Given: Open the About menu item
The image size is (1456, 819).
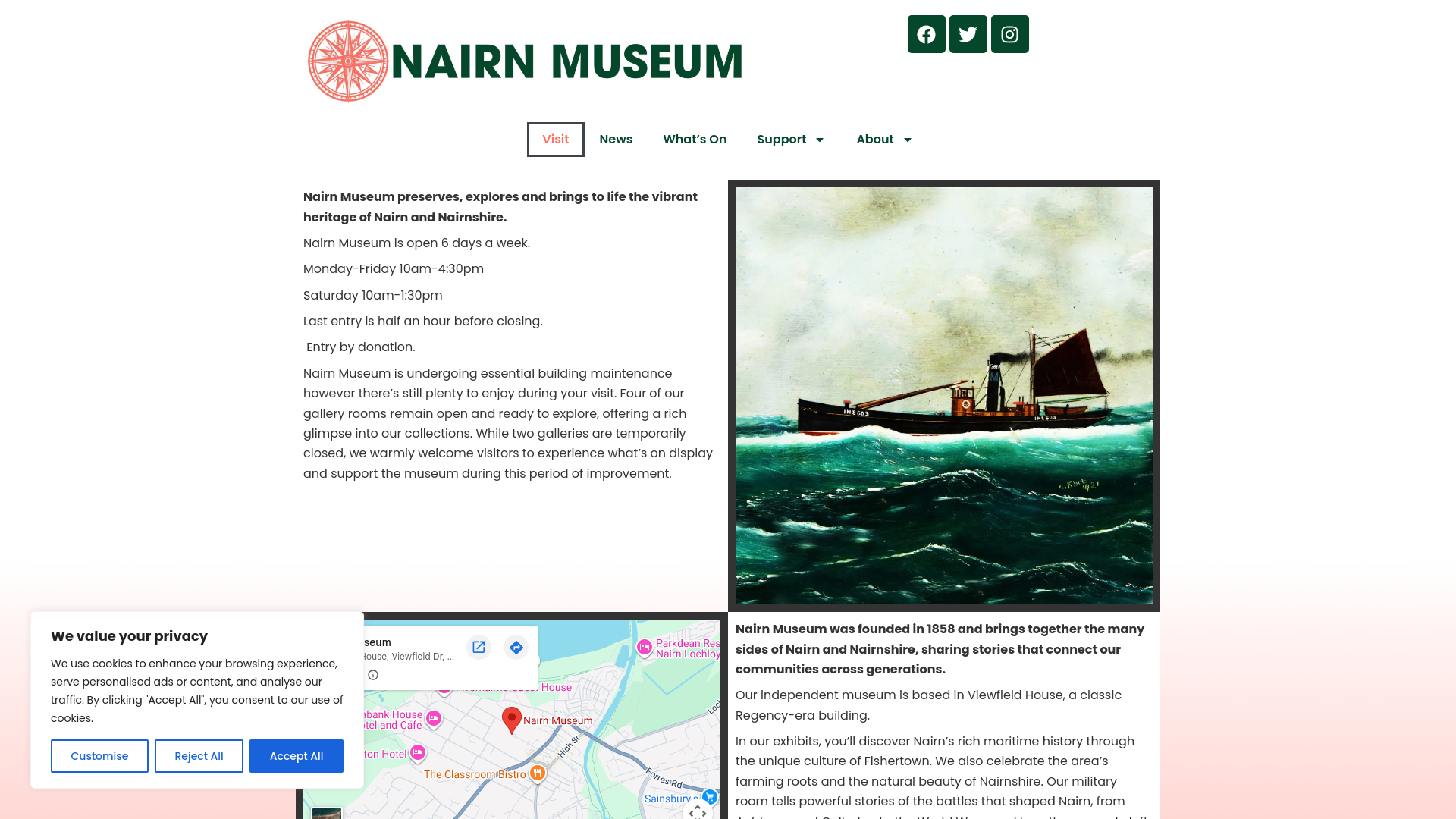Looking at the screenshot, I should click(x=874, y=140).
